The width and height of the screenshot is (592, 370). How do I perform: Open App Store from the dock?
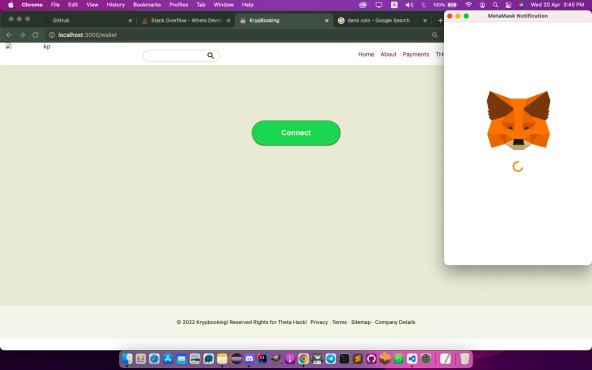168,358
